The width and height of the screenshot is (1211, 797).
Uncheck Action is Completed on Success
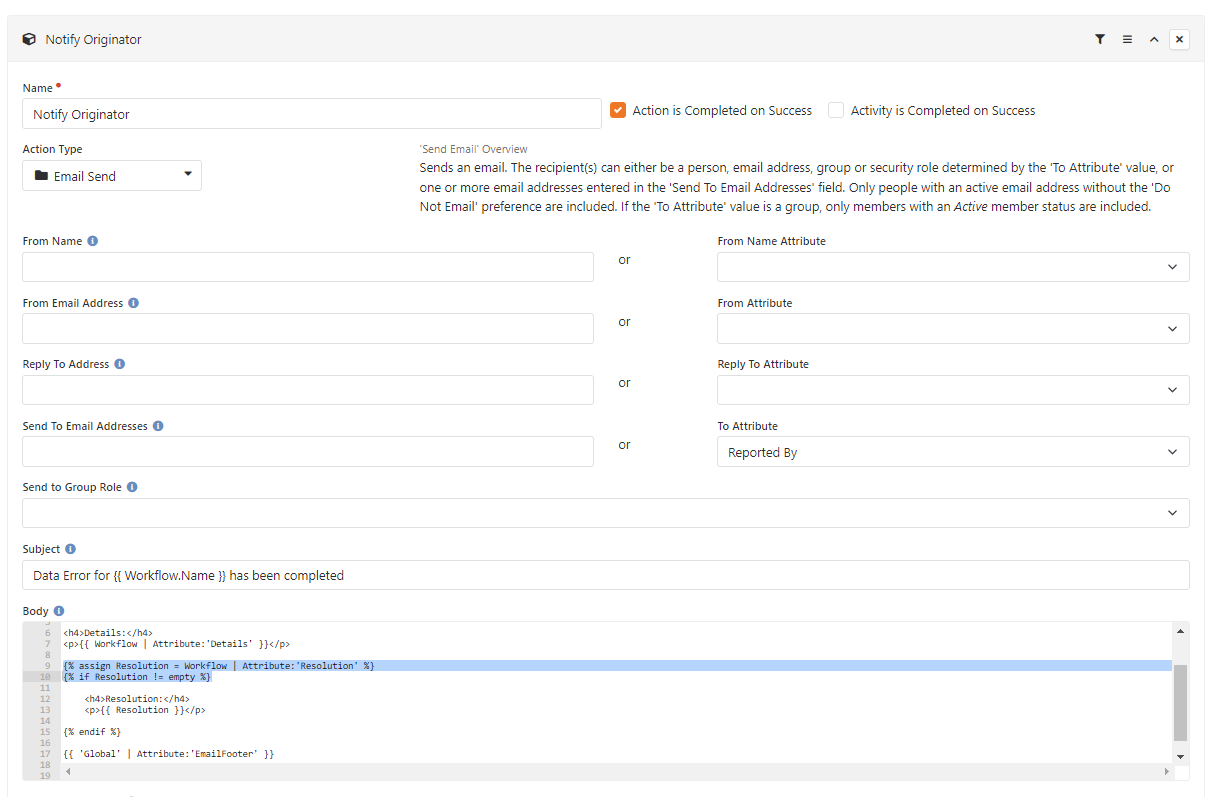pos(618,110)
